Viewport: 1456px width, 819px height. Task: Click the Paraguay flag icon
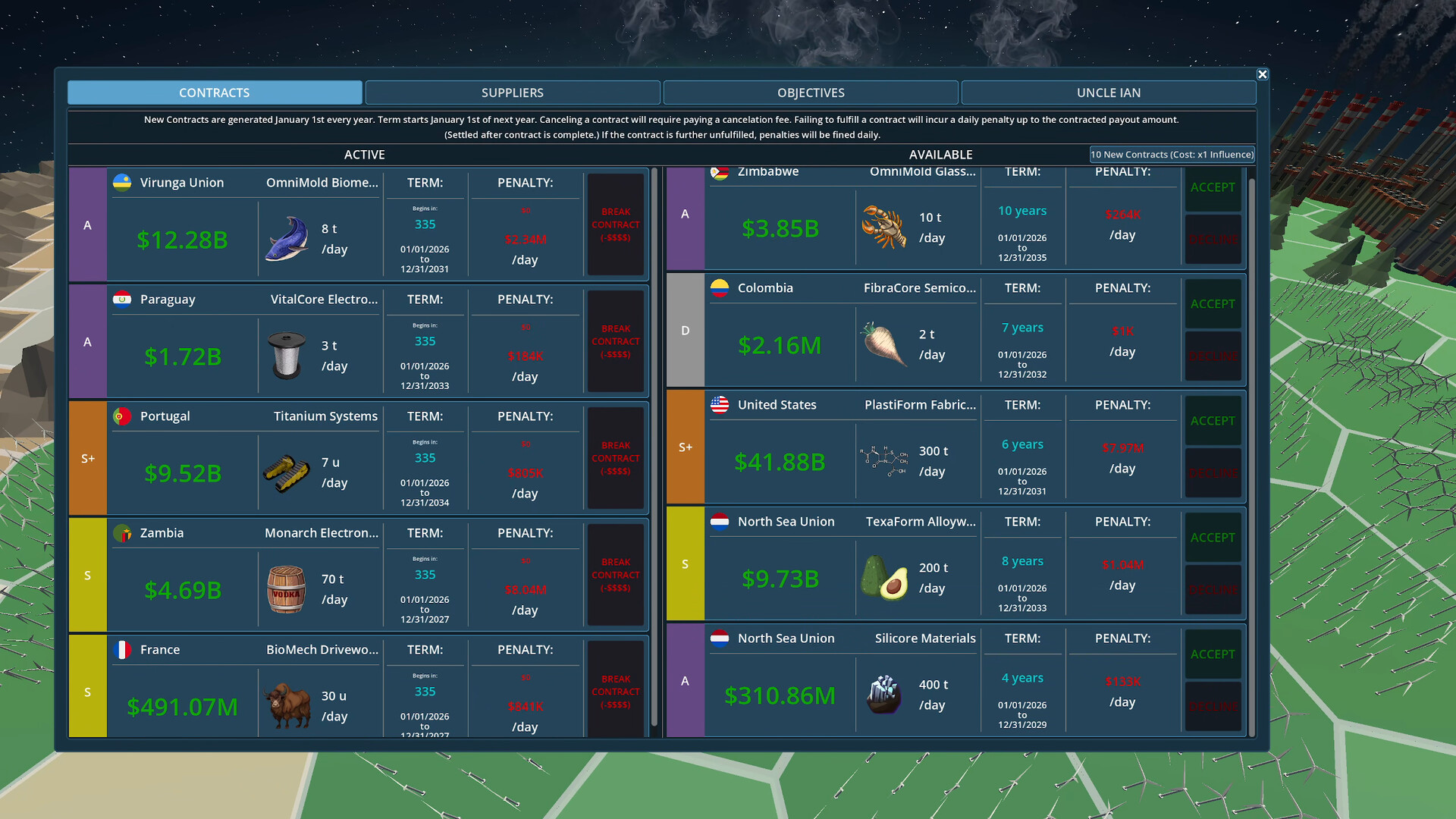(123, 298)
